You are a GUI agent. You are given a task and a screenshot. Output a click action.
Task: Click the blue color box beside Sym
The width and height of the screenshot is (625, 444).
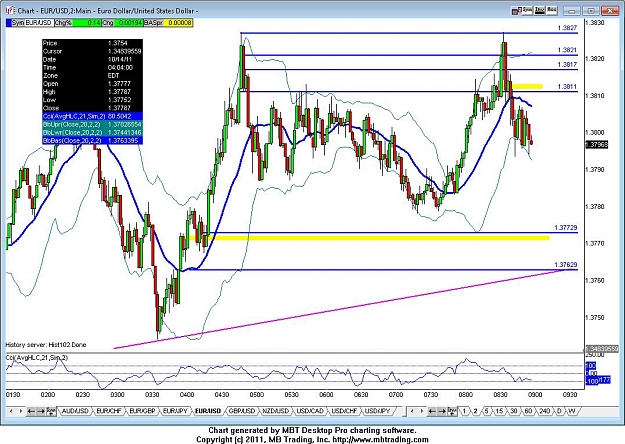[9, 23]
